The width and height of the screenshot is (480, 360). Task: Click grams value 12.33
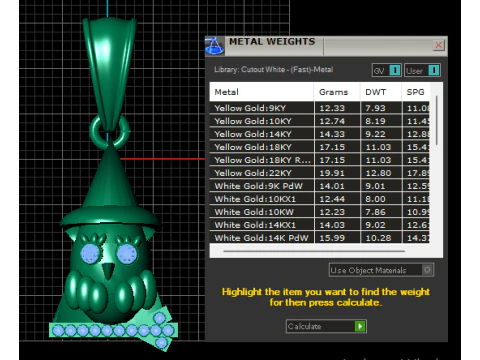[x=332, y=108]
